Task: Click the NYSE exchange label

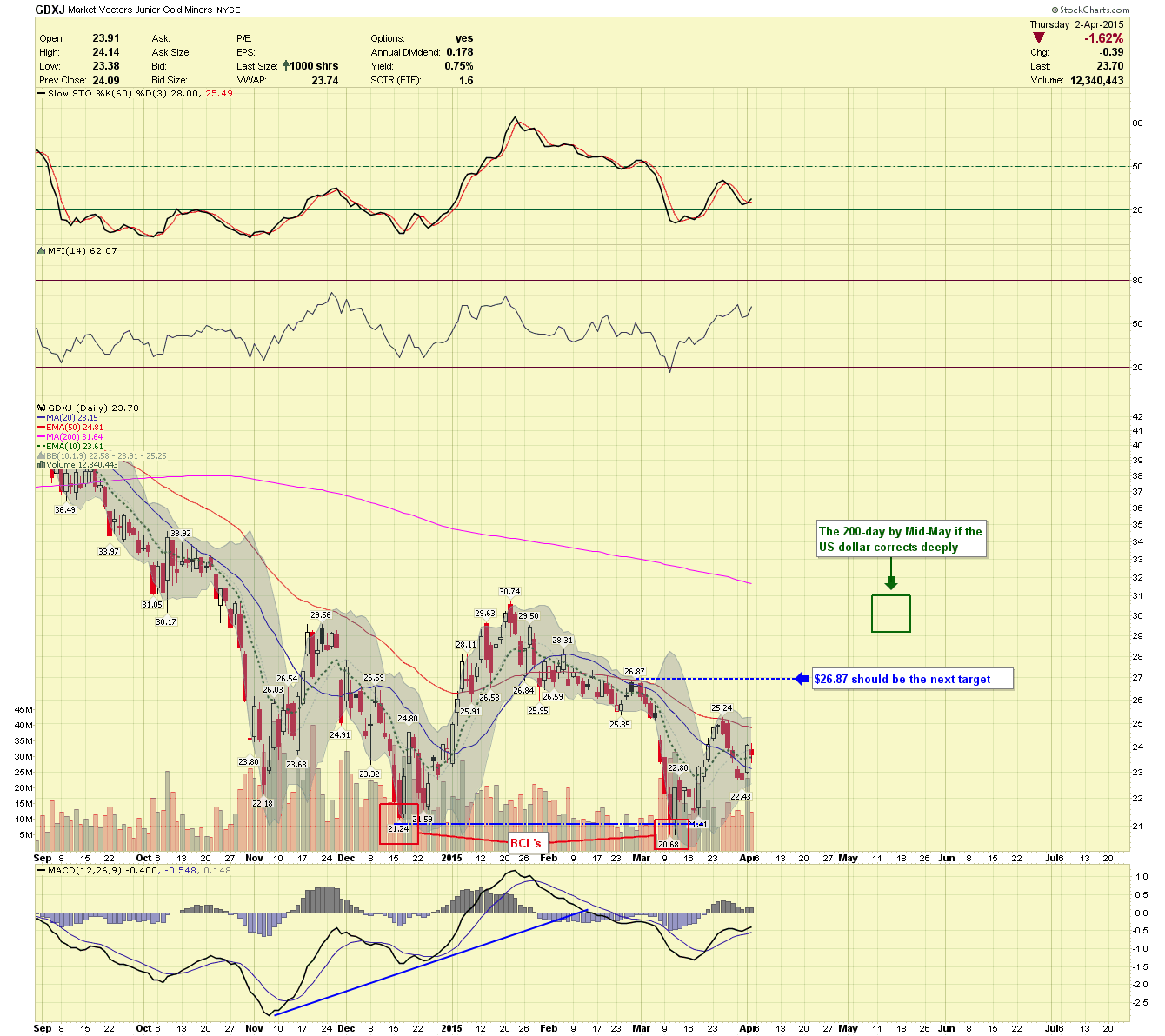Action: [229, 10]
